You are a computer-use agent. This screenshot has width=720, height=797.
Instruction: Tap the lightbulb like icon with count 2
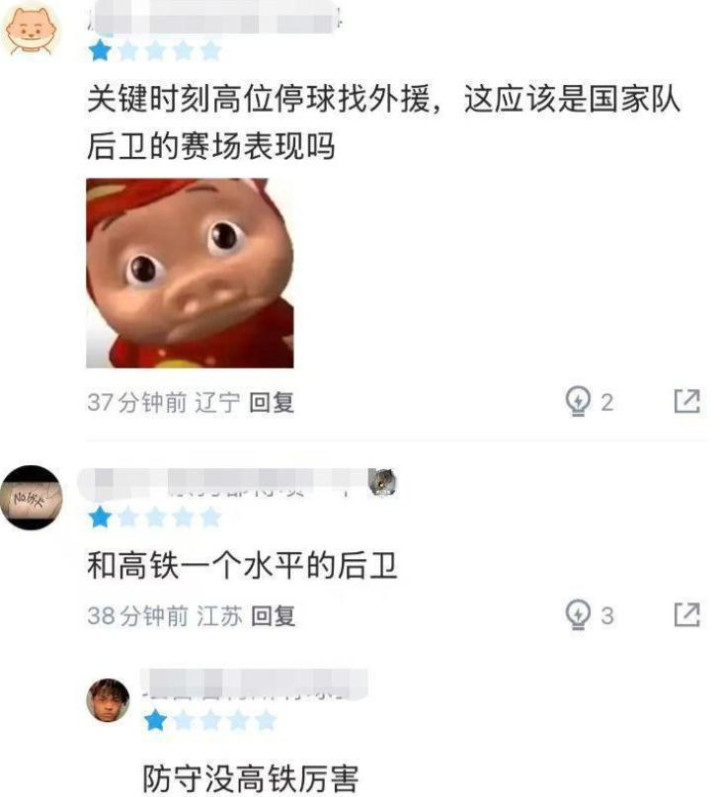point(578,402)
